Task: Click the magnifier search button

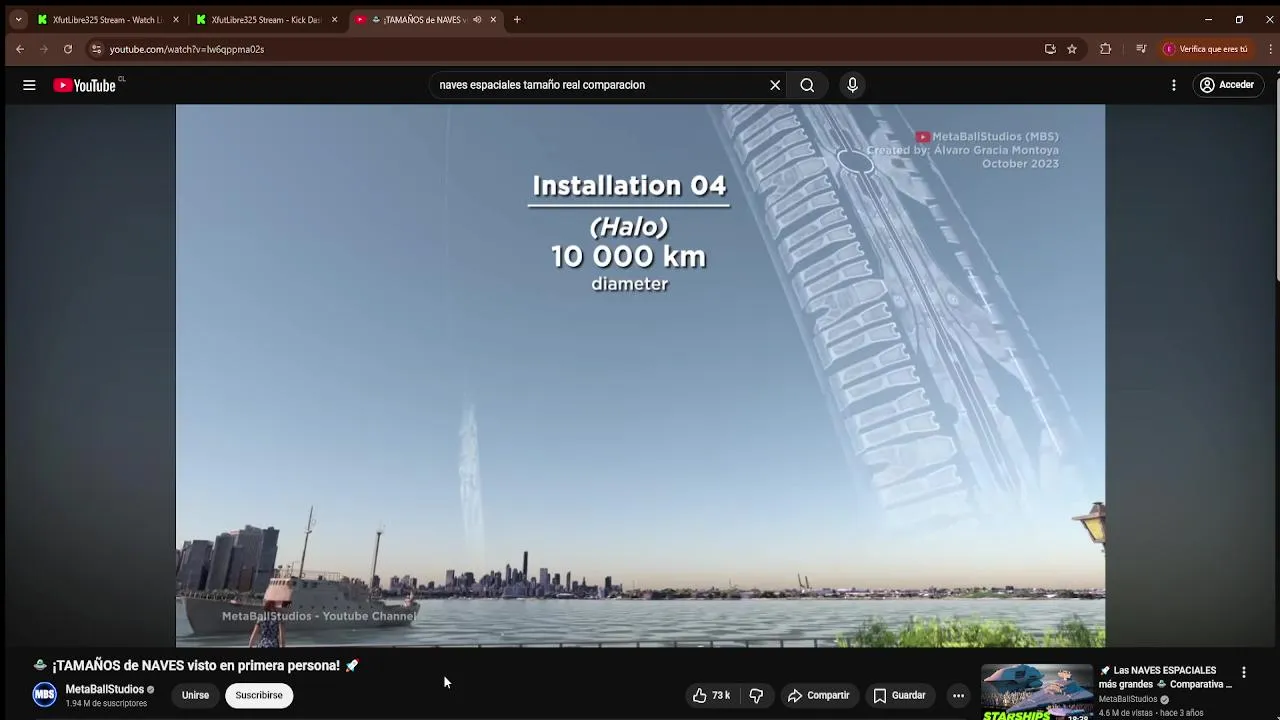Action: 807,85
